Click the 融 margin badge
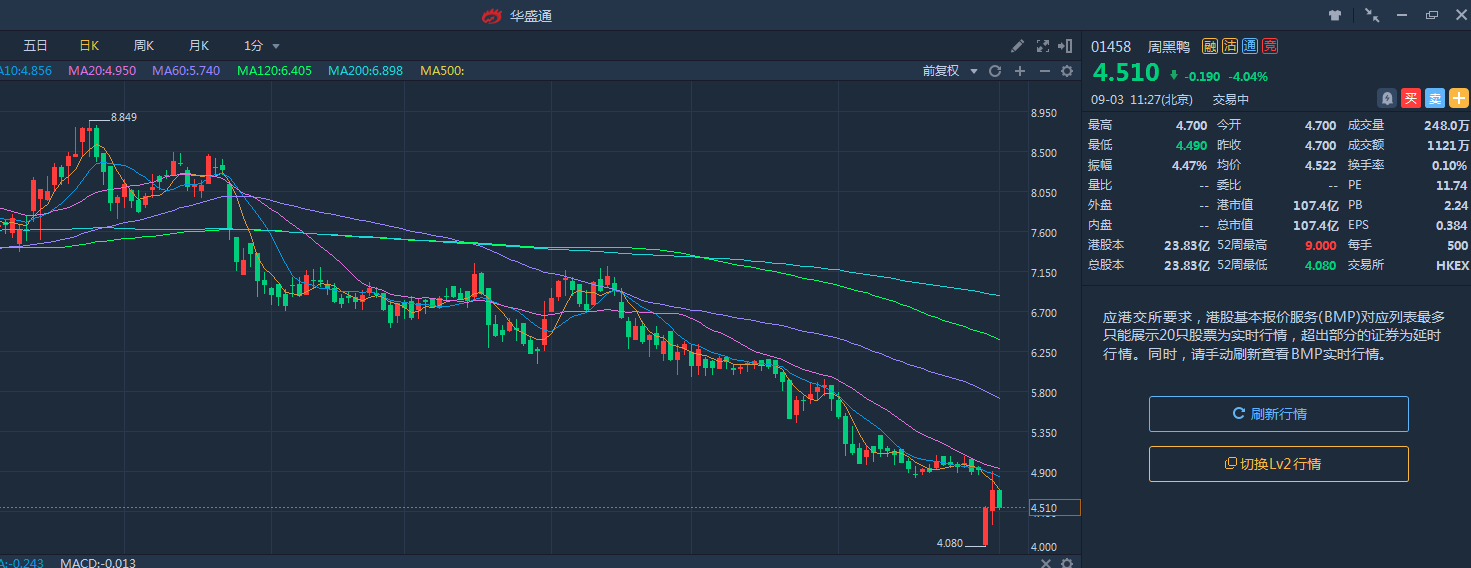This screenshot has height=568, width=1471. [x=1210, y=46]
